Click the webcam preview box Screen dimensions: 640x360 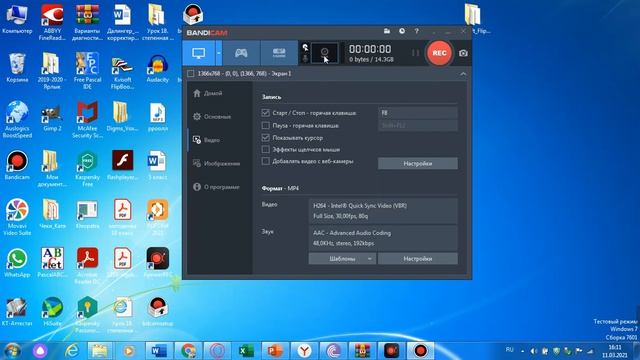coord(324,53)
